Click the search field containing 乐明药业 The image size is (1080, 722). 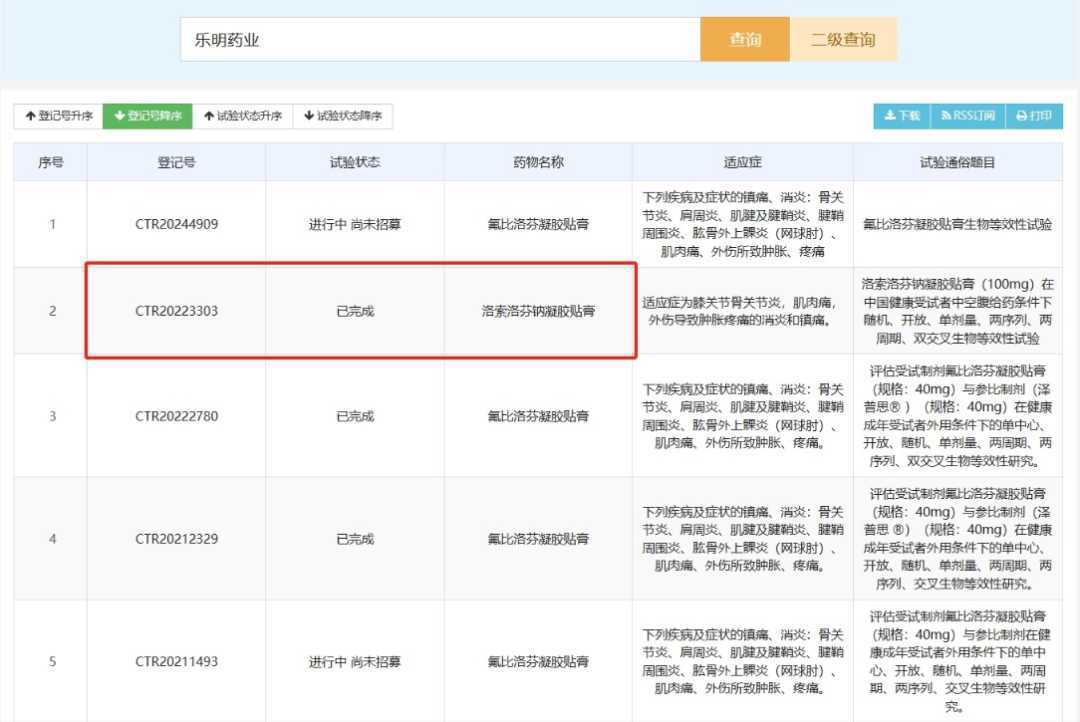click(440, 40)
